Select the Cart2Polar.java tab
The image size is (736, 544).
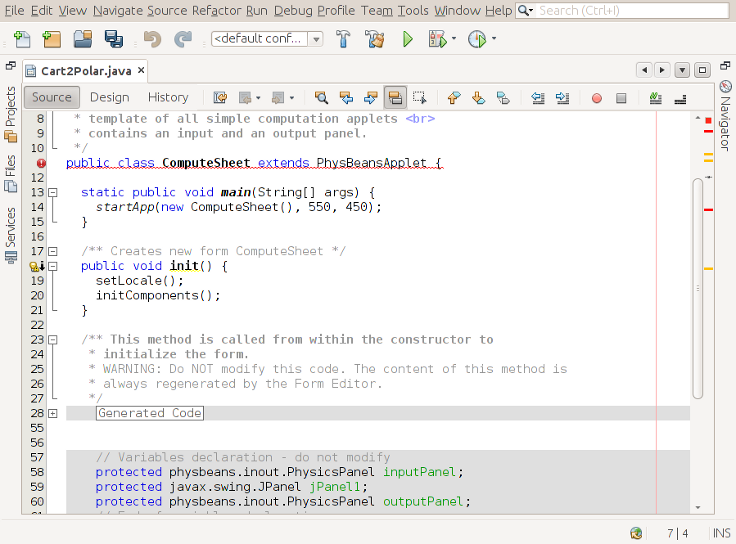pyautogui.click(x=86, y=71)
